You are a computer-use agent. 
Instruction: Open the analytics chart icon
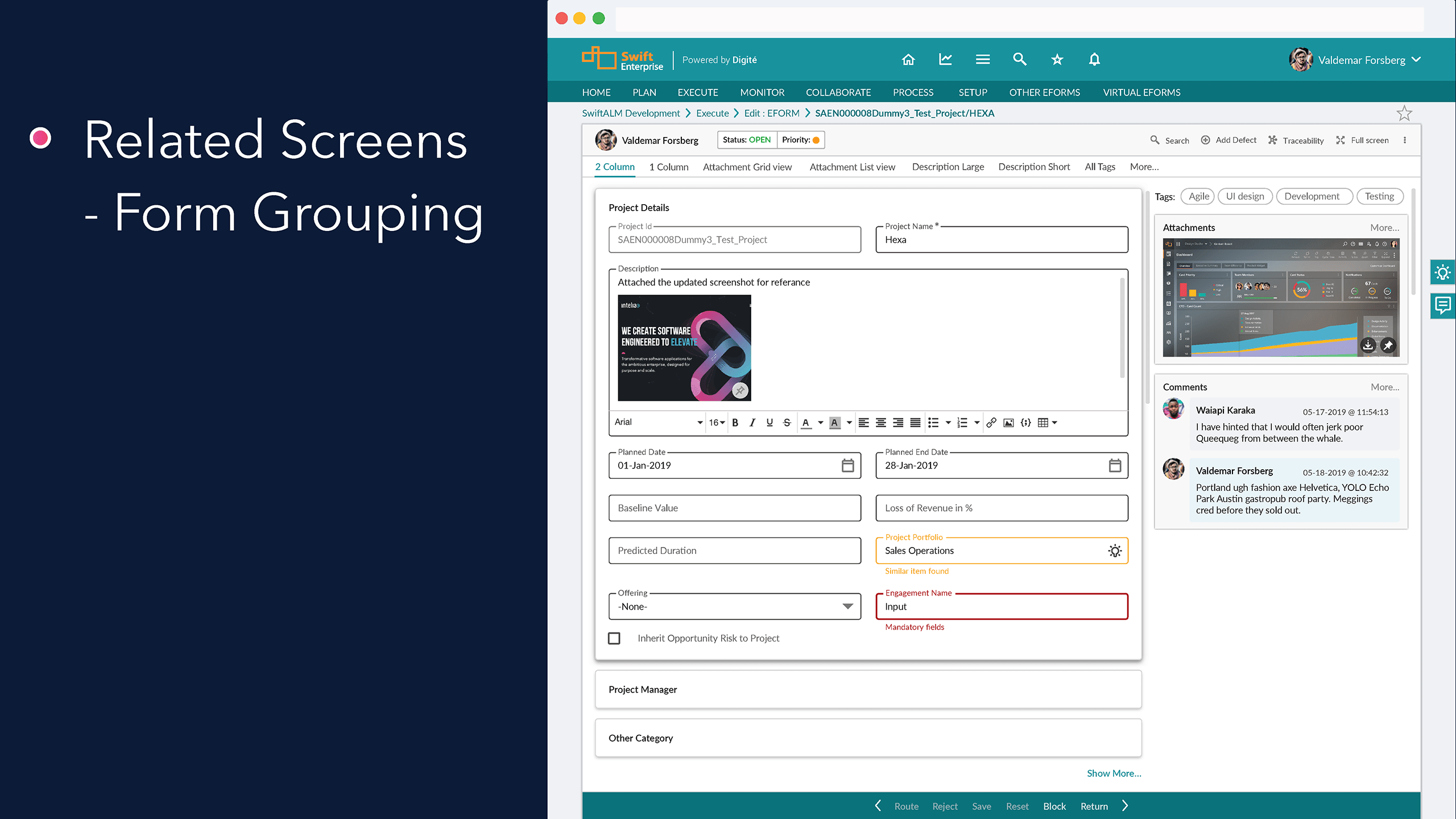(x=945, y=60)
